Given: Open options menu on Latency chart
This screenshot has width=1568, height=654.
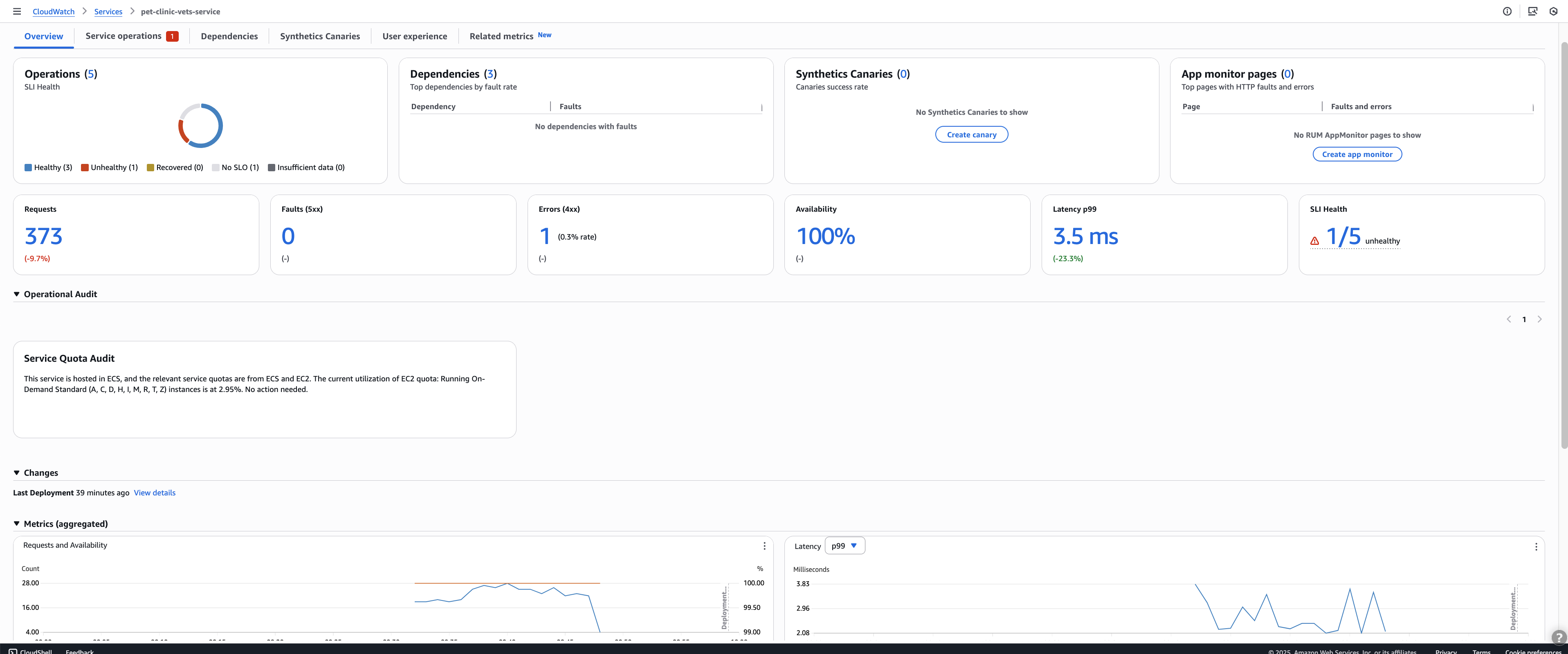Looking at the screenshot, I should tap(1537, 546).
